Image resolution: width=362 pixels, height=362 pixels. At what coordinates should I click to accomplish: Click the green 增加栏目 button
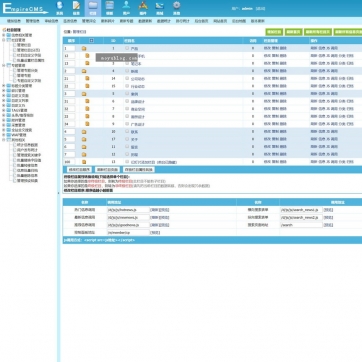[x=274, y=32]
